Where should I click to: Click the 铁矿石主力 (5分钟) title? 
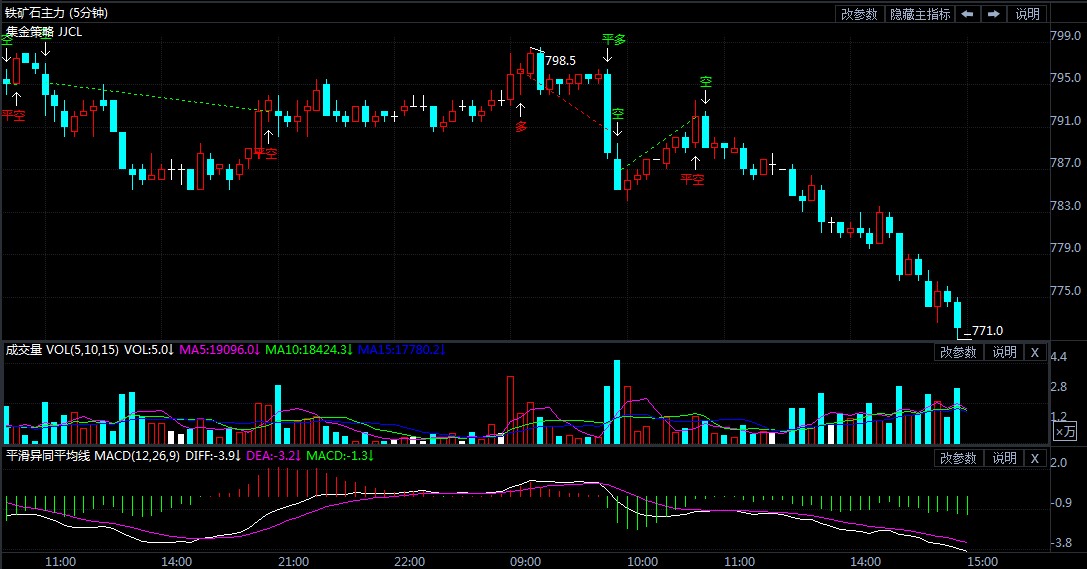56,13
